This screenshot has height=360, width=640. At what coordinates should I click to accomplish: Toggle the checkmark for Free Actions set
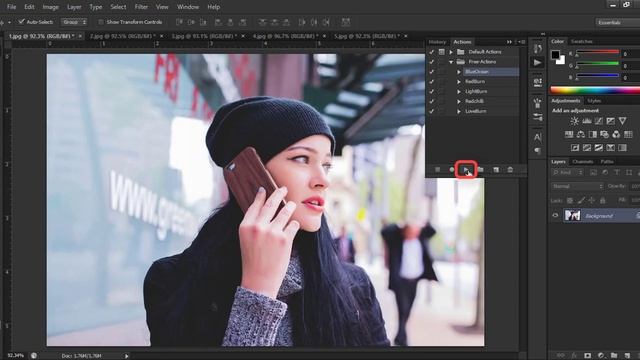[x=431, y=62]
